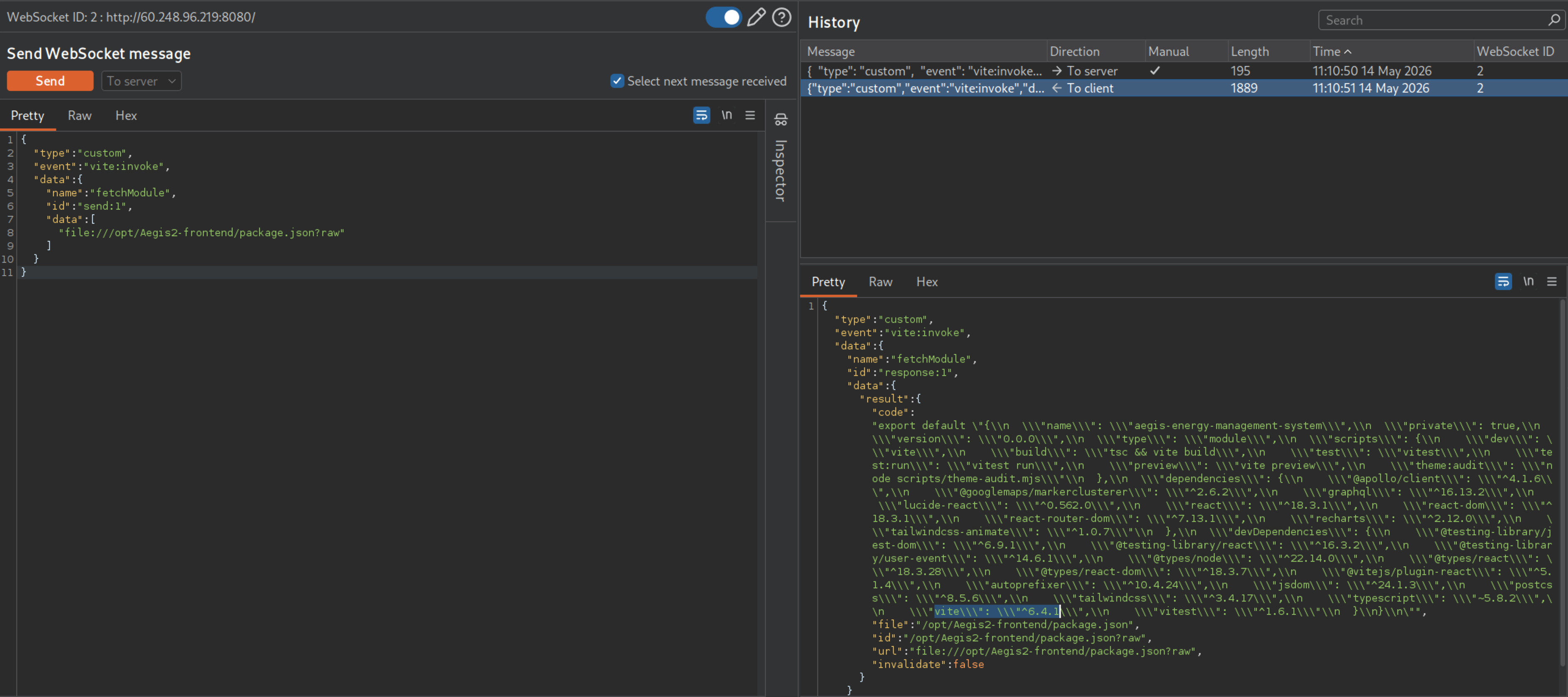Switch the send editor to the Raw tab

pos(80,116)
